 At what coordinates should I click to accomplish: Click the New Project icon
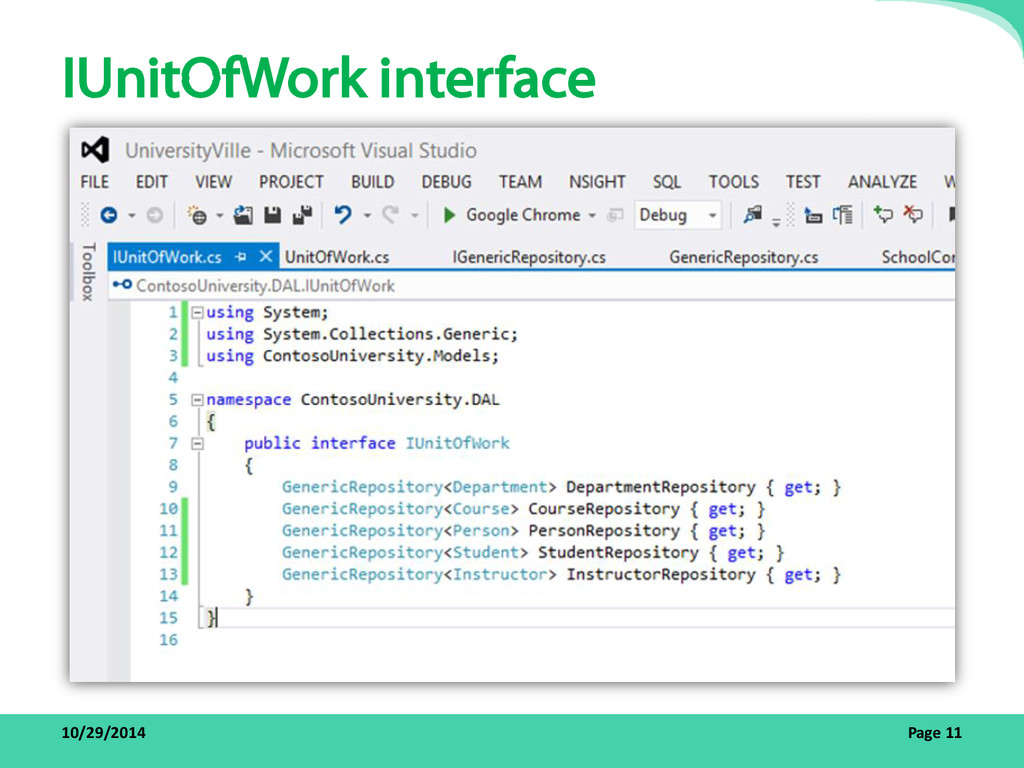click(197, 215)
